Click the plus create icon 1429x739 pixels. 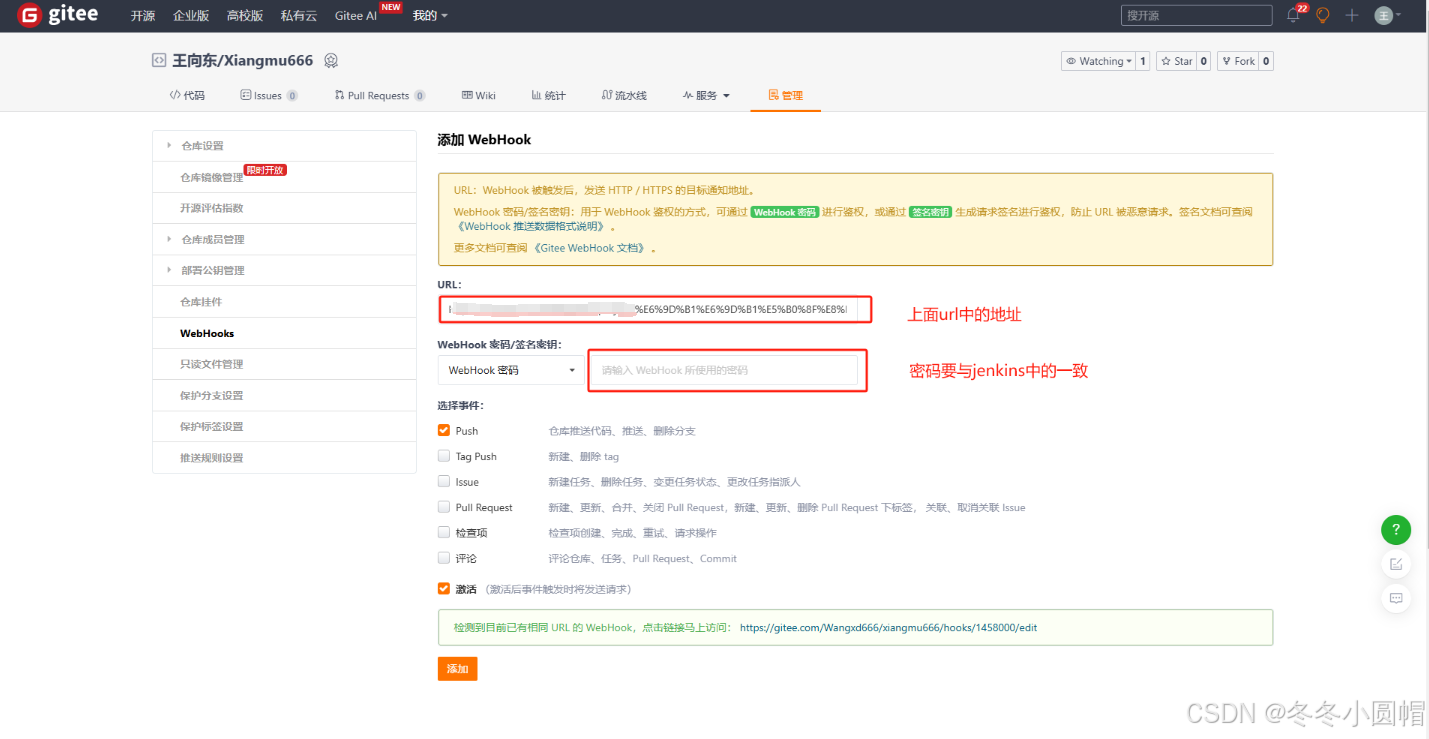1352,15
